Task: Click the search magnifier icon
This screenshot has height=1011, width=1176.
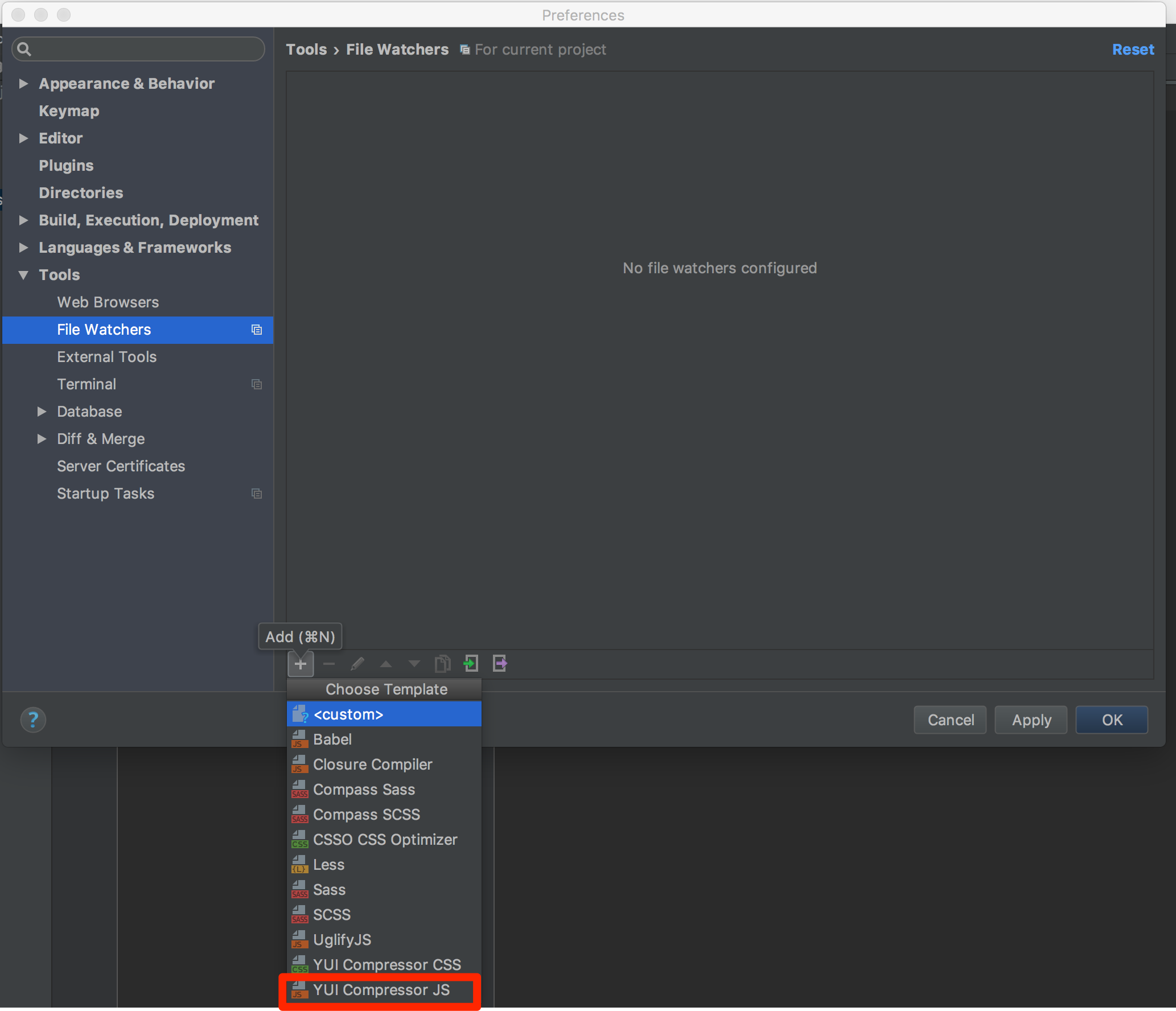Action: 24,49
